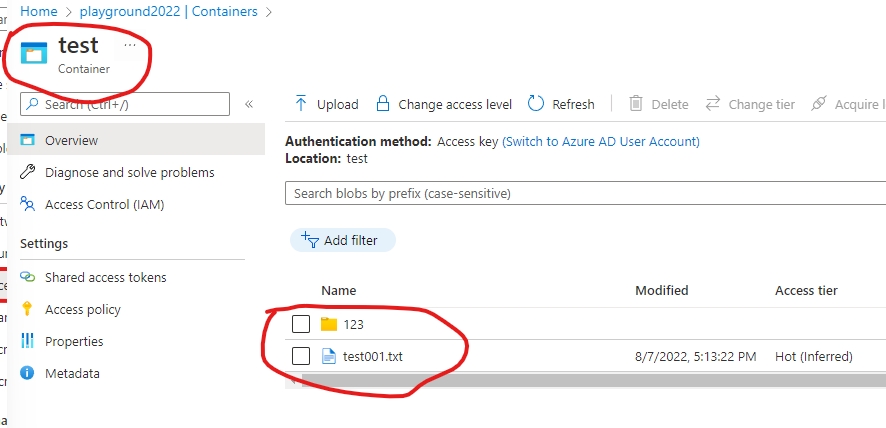Click the Properties bars icon
Image resolution: width=886 pixels, height=428 pixels.
coord(27,341)
